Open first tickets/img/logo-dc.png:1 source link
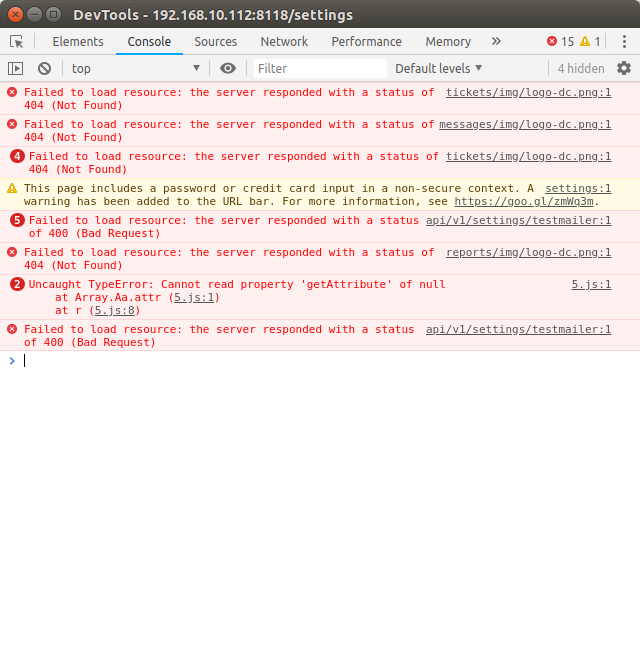 point(528,92)
